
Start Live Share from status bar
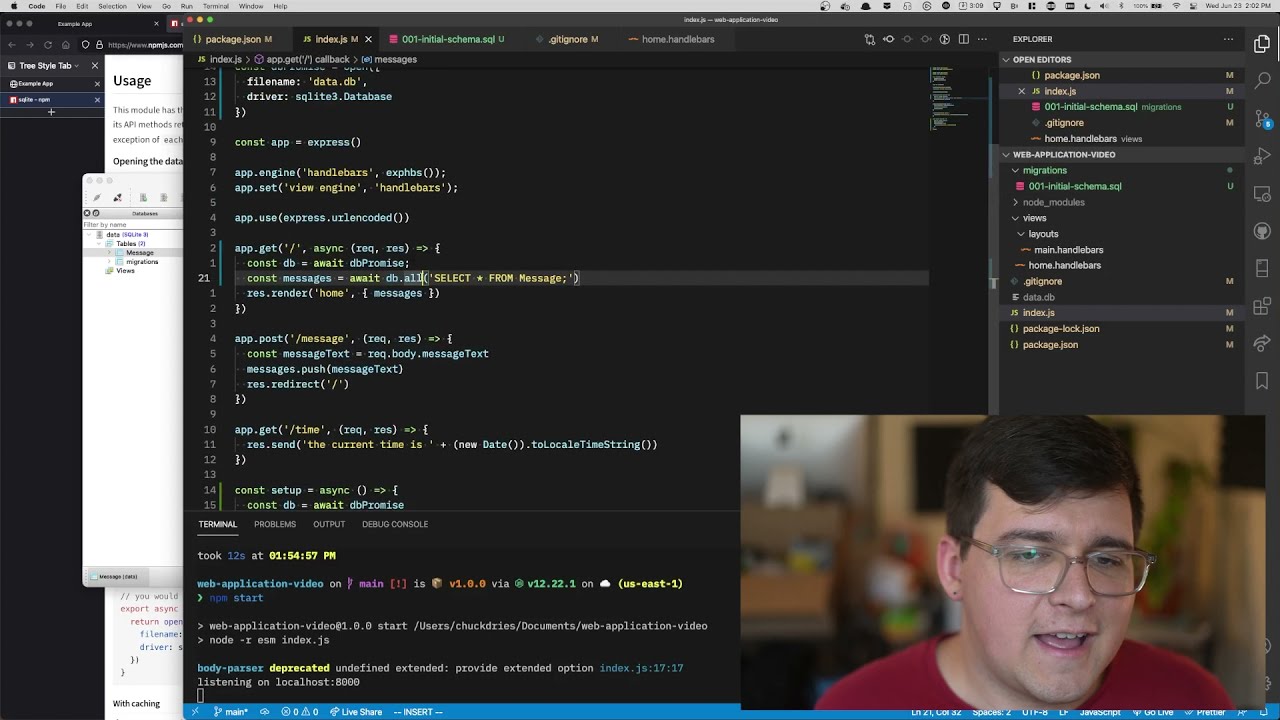click(355, 712)
